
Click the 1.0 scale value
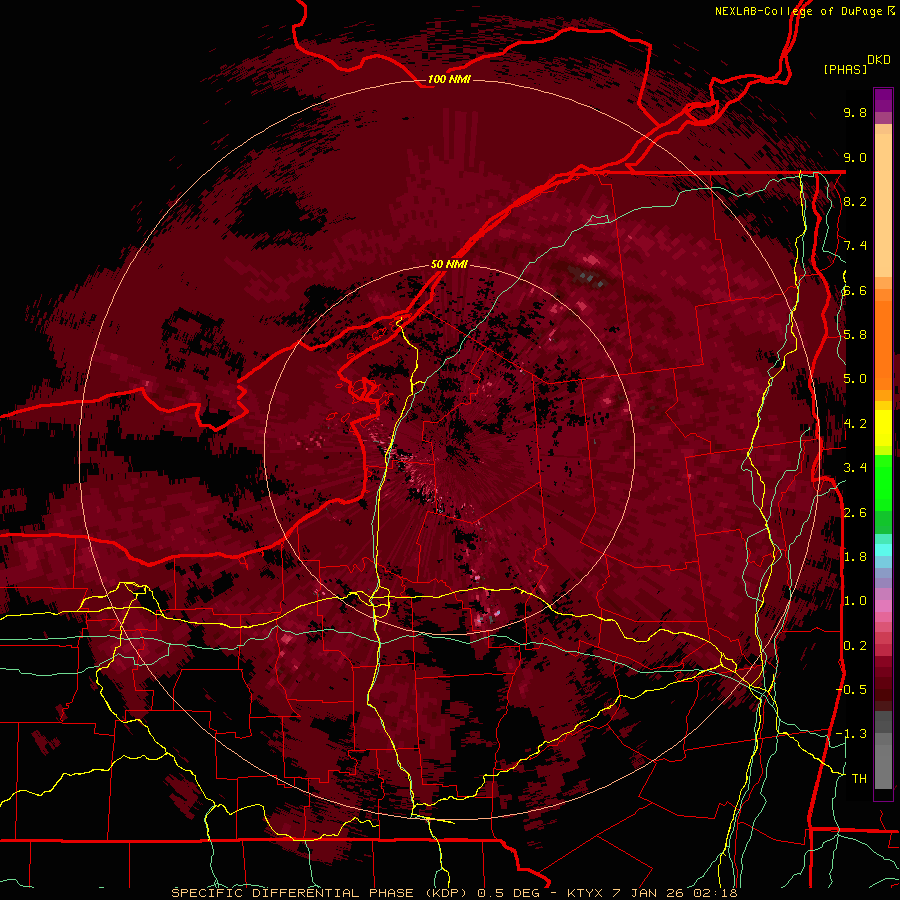coord(855,601)
